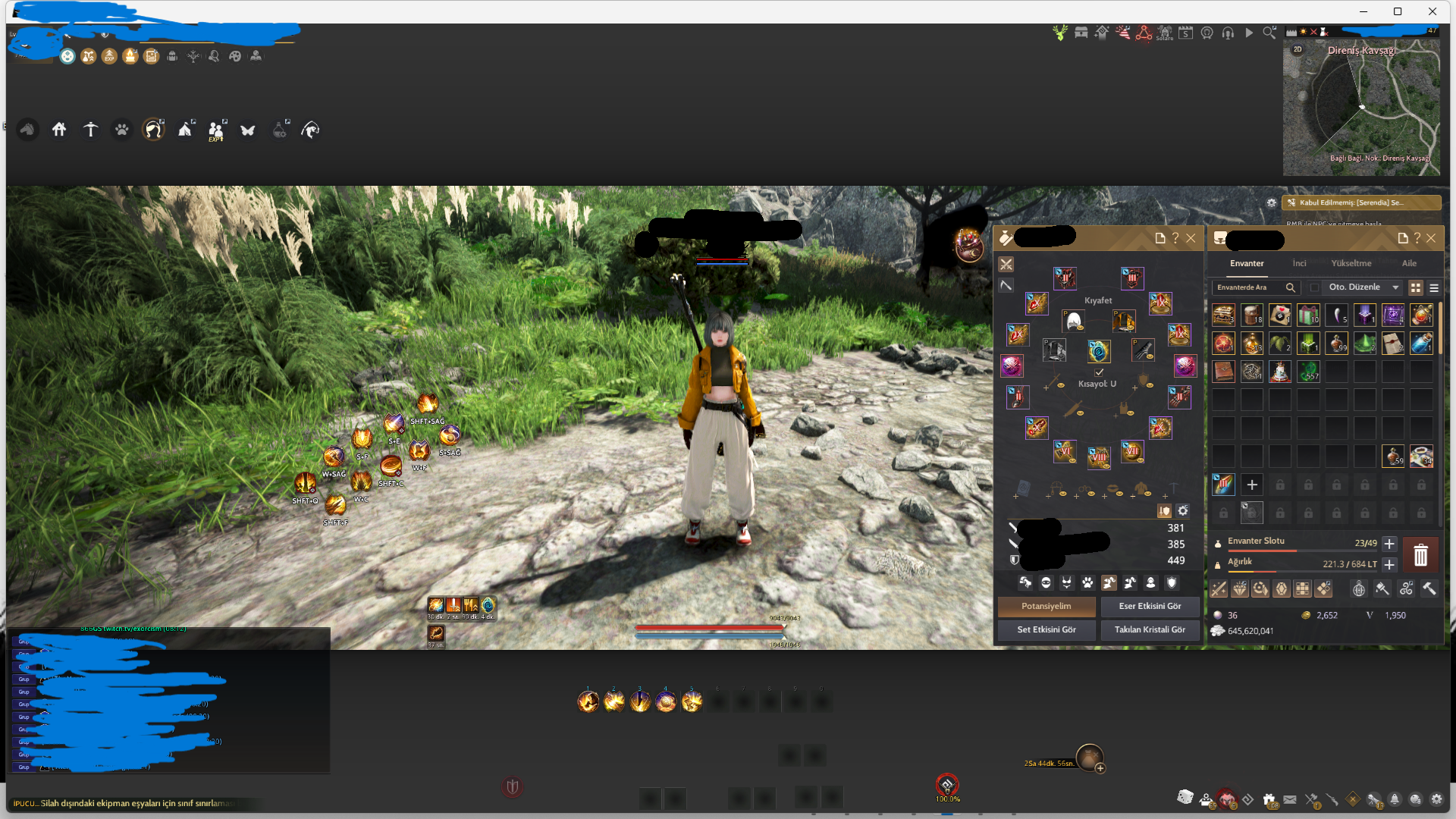
Task: Open the game settings gear bottom right
Action: coord(1436,799)
